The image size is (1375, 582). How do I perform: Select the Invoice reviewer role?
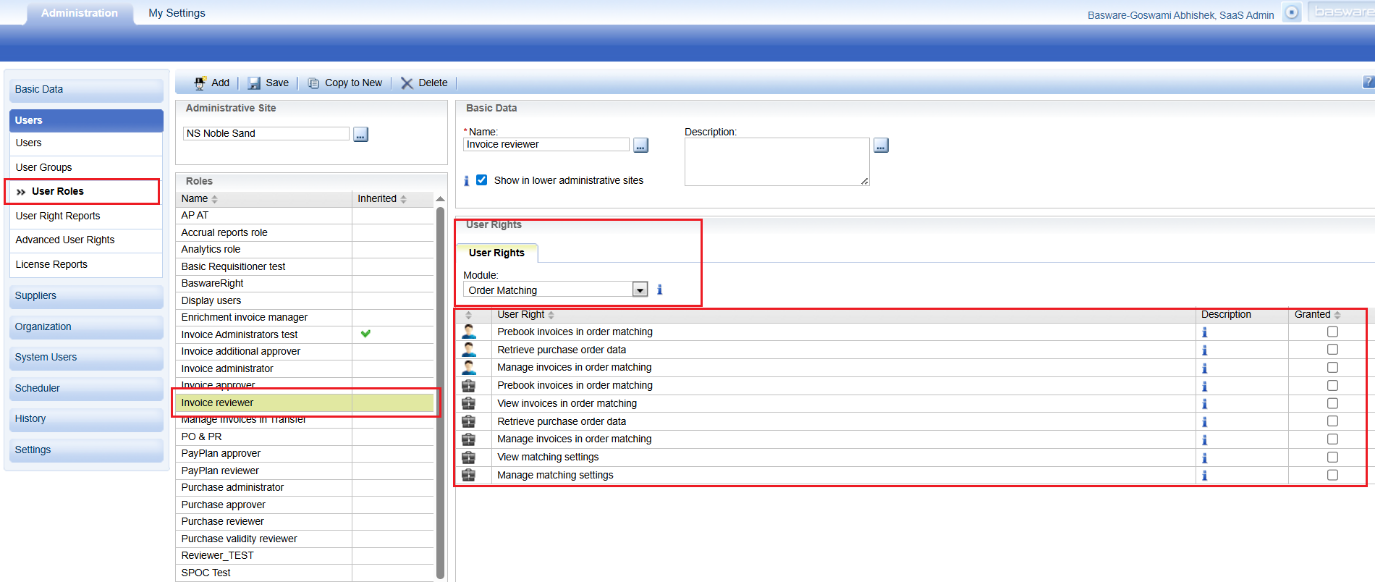click(x=305, y=402)
